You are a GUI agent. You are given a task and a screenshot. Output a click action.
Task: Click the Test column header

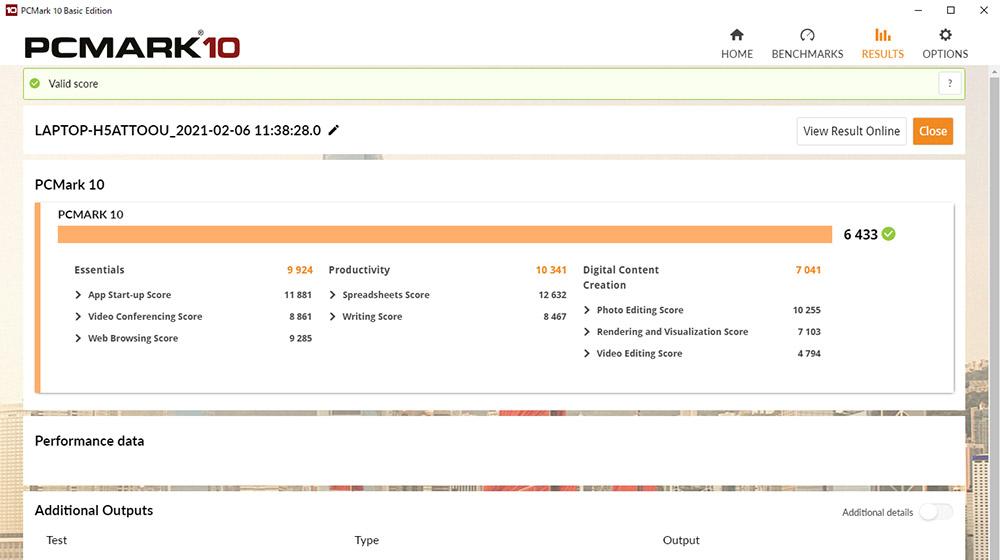(x=56, y=540)
